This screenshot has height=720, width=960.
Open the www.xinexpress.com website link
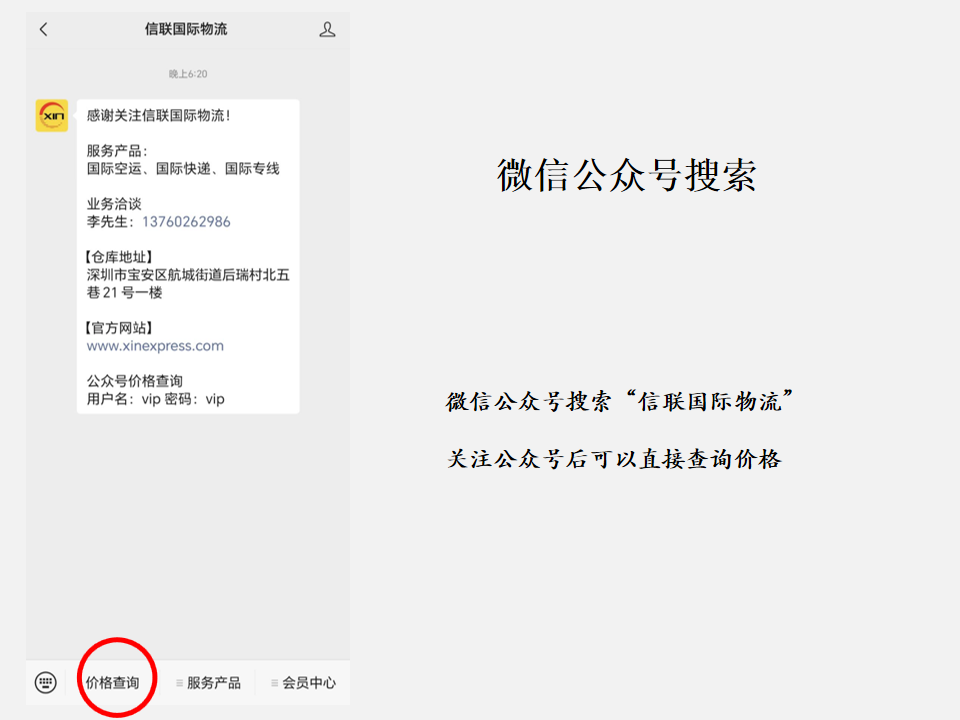point(155,346)
